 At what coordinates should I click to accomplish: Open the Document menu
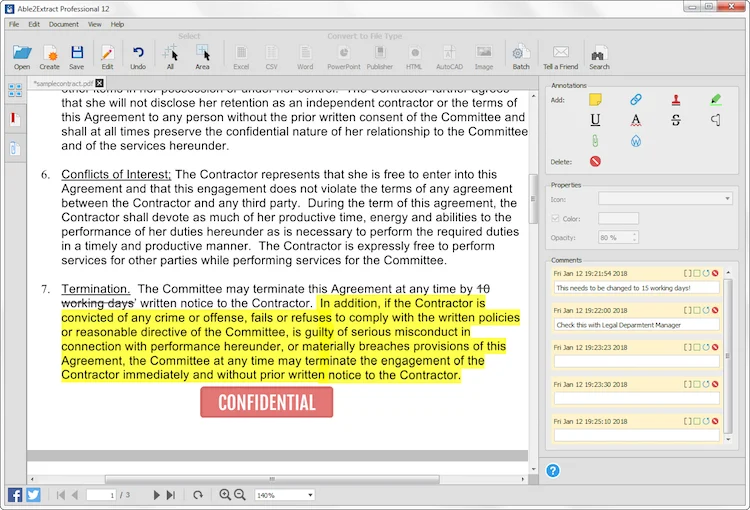64,24
